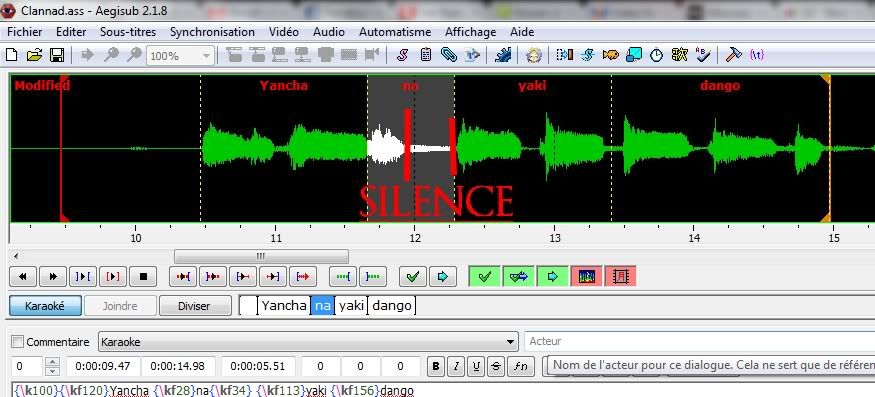This screenshot has height=397, width=875.
Task: Click the Karaoké button
Action: point(45,306)
